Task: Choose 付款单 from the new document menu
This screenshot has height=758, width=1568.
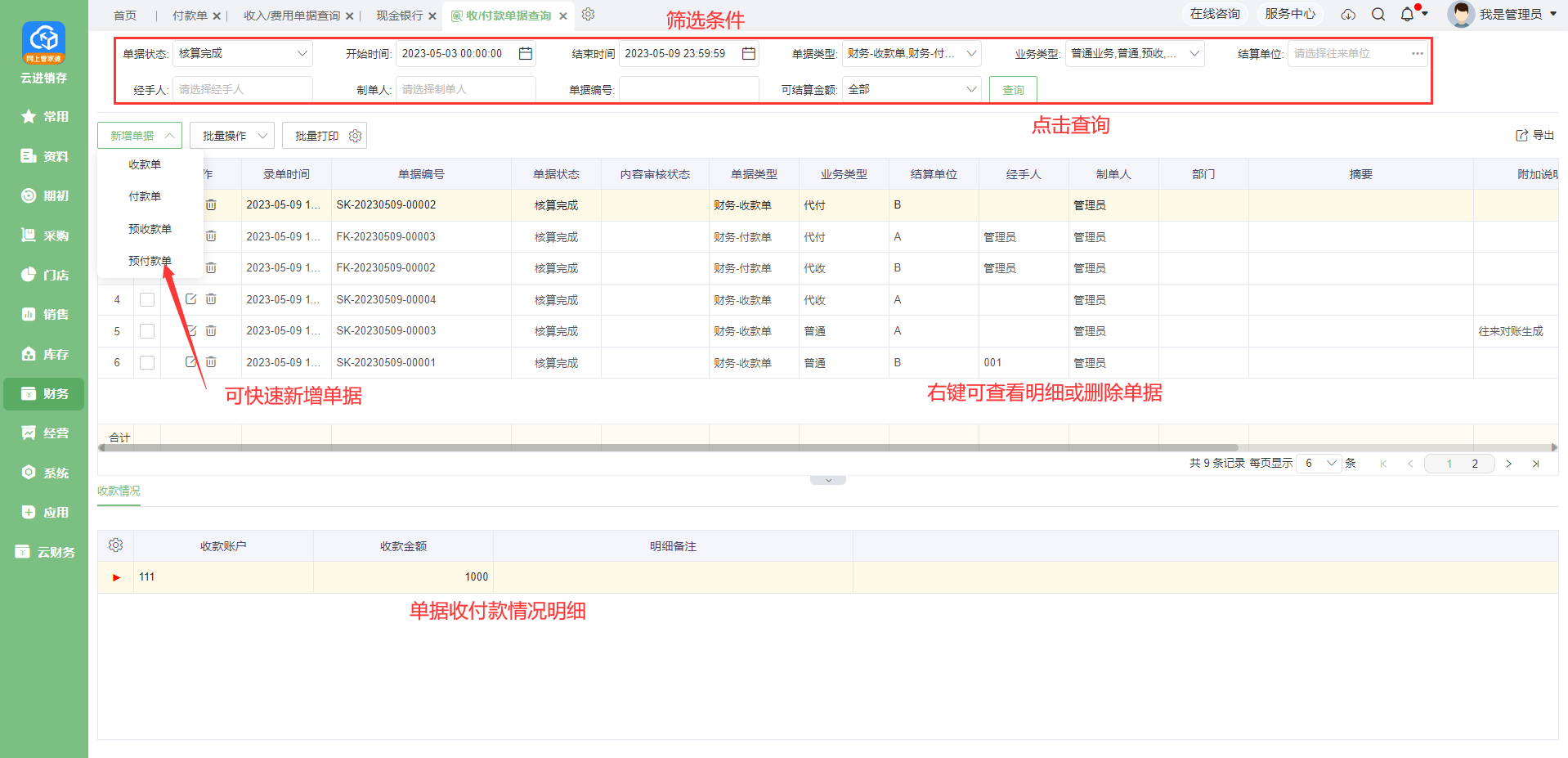Action: click(x=145, y=196)
